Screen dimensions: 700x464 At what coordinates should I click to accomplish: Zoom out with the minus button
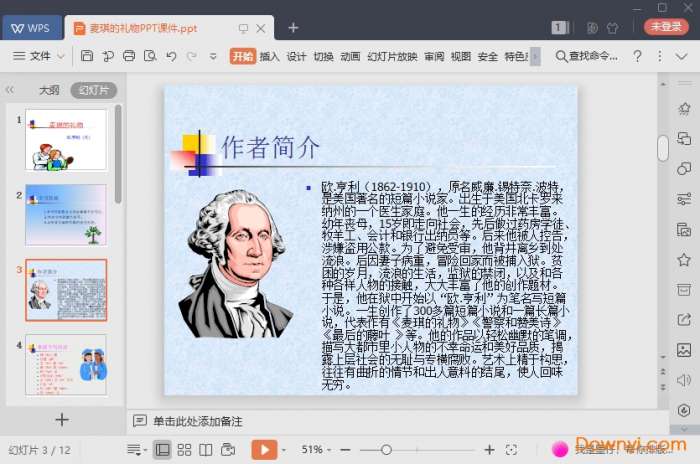point(345,450)
